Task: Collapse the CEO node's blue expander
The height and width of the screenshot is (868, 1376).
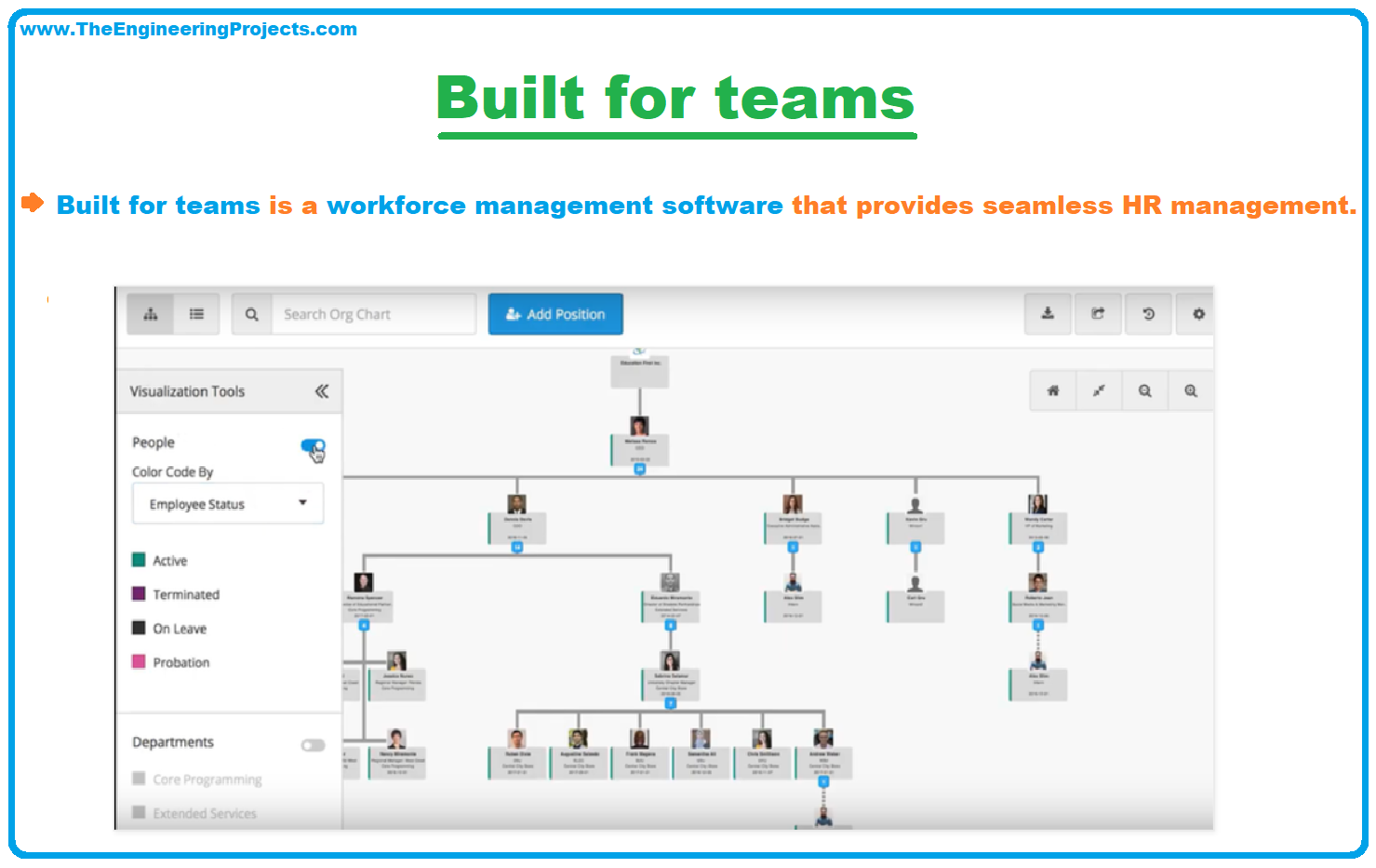Action: [639, 470]
